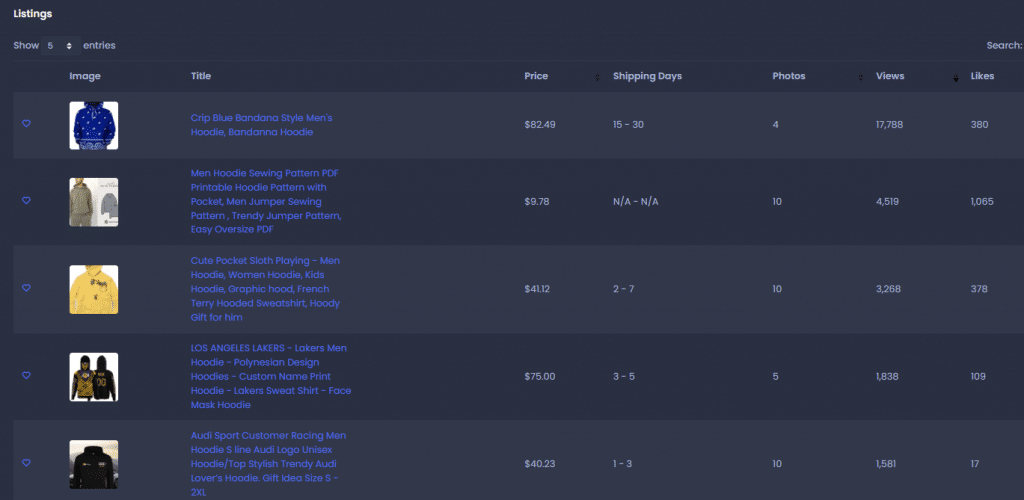Favorite the Cute Pocket Sloth hoodie listing

26,288
